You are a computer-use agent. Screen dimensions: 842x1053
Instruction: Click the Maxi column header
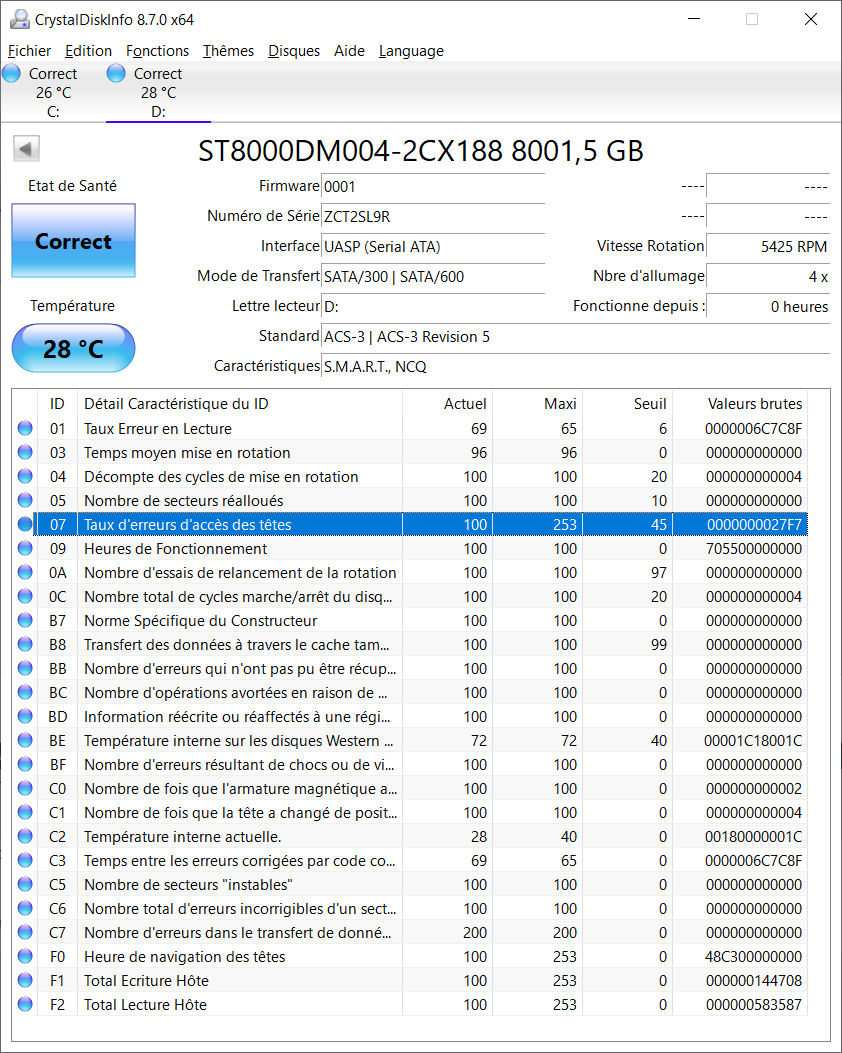(x=537, y=404)
